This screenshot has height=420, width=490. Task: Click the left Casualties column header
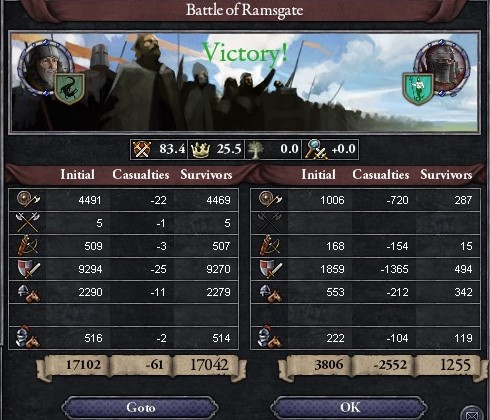pyautogui.click(x=141, y=174)
